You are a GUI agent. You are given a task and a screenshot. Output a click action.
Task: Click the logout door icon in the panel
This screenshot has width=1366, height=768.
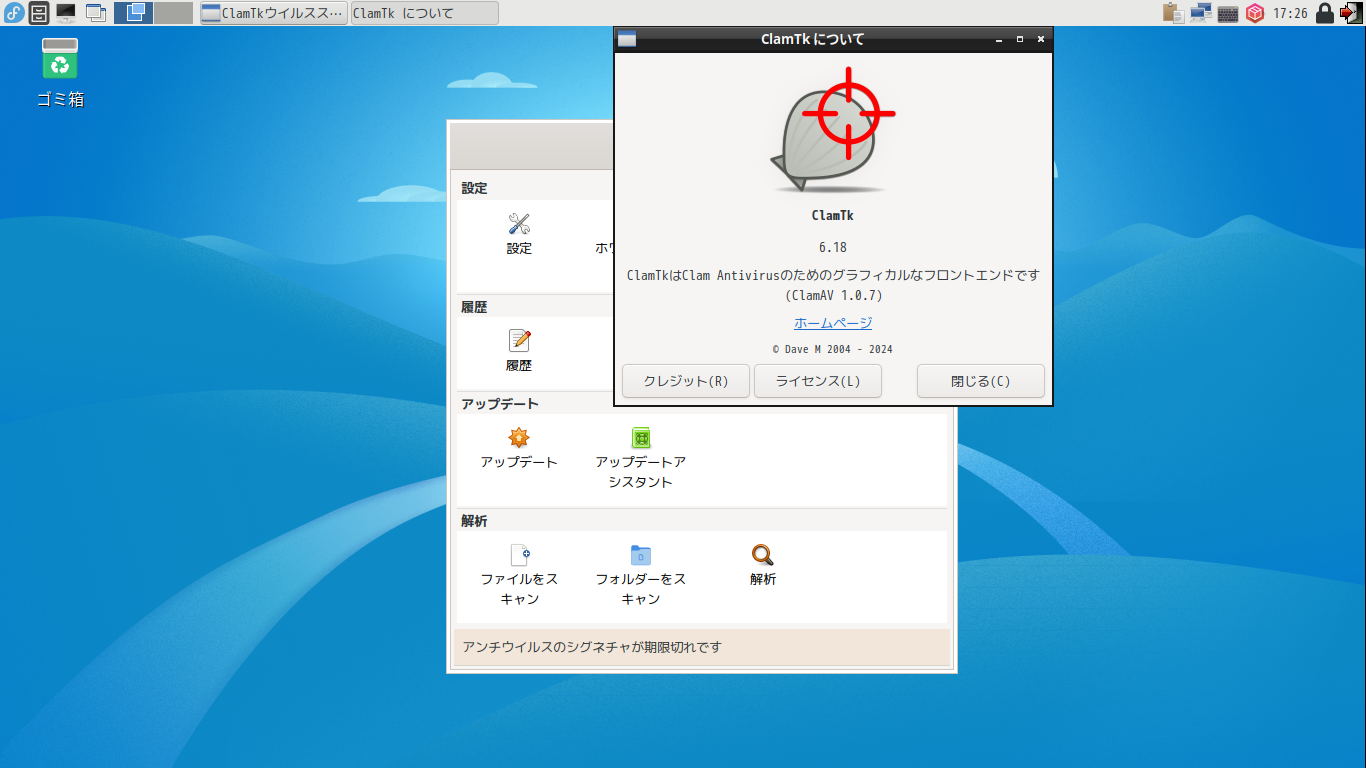(1351, 13)
